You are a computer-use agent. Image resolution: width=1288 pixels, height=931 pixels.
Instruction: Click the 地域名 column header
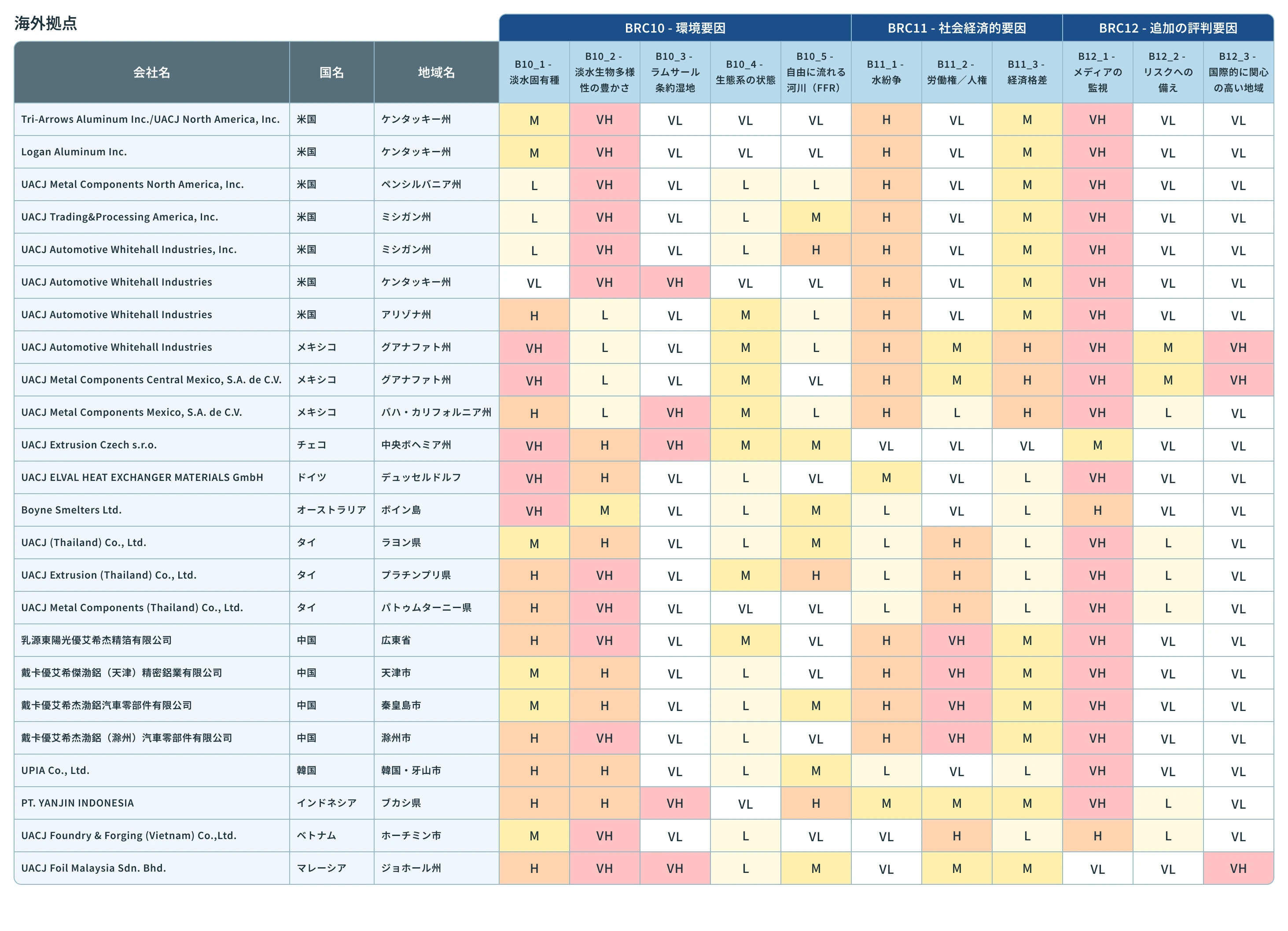point(436,72)
